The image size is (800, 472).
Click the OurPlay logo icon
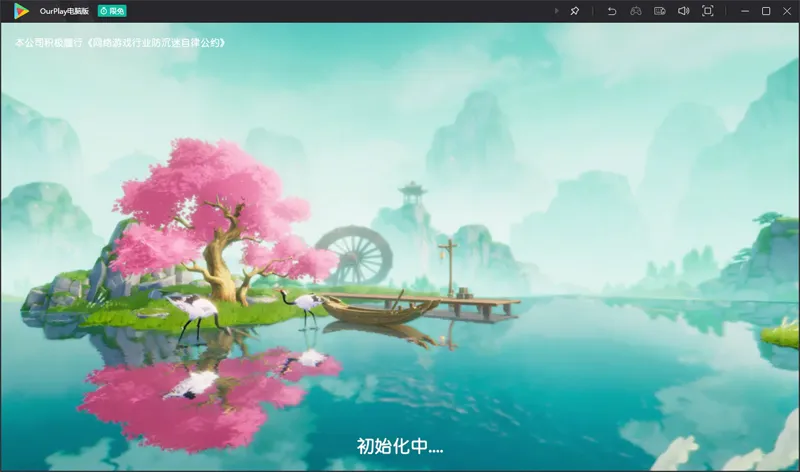point(21,11)
